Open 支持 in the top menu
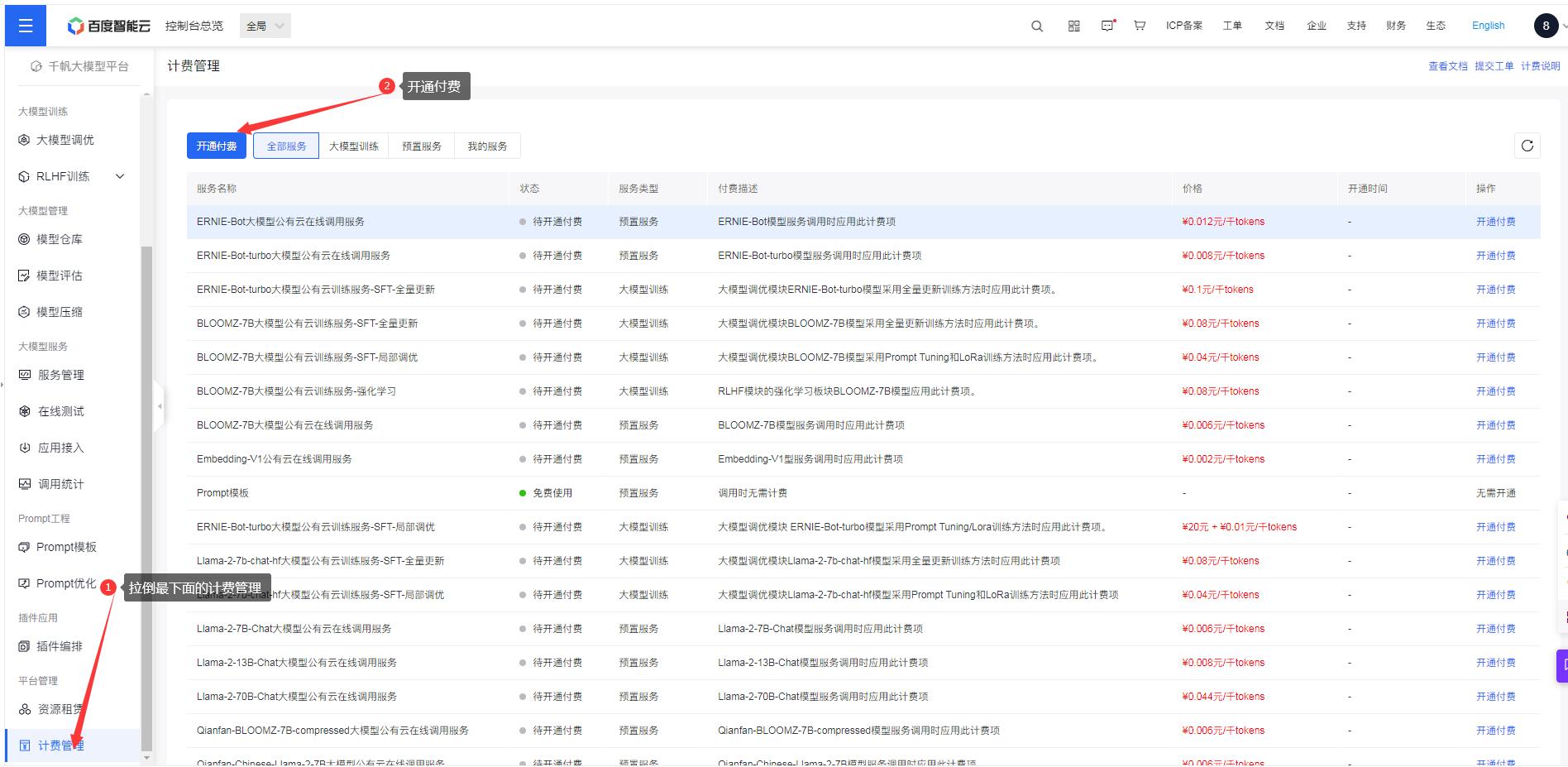The height and width of the screenshot is (767, 1568). click(x=1356, y=26)
